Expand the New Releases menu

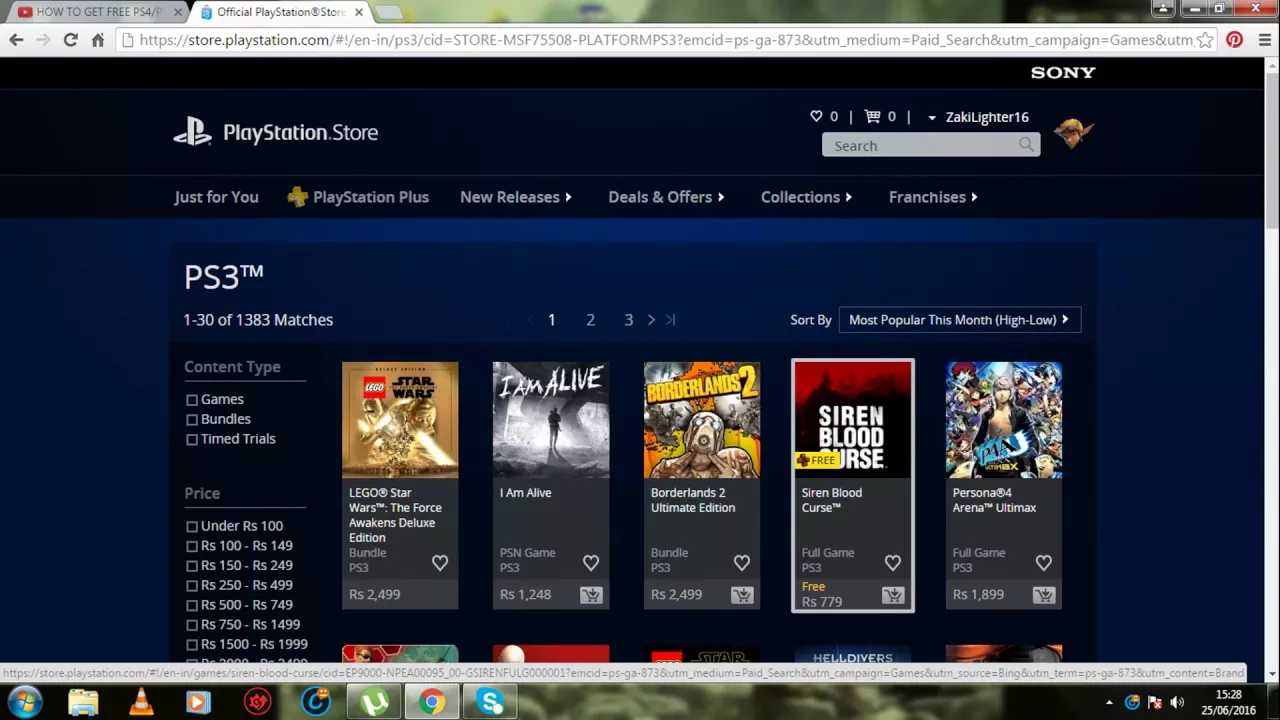coord(516,197)
